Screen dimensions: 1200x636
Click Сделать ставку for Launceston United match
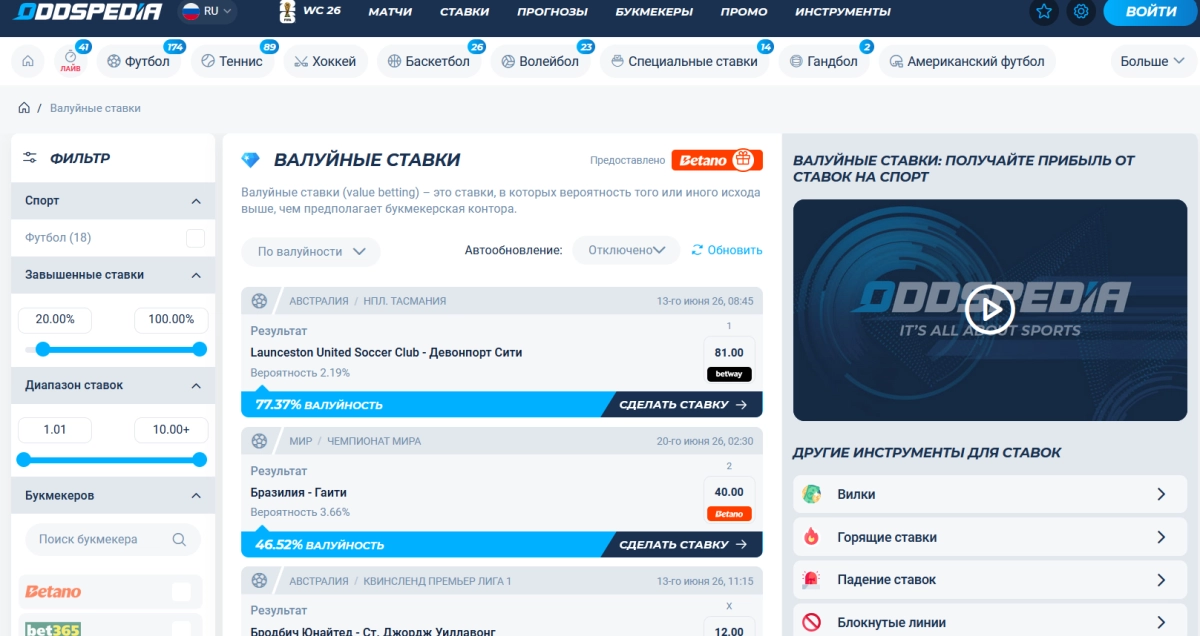683,405
